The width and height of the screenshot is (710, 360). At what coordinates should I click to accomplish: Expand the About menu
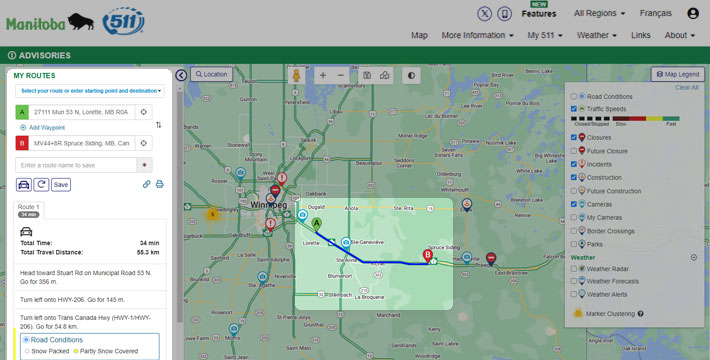point(680,35)
